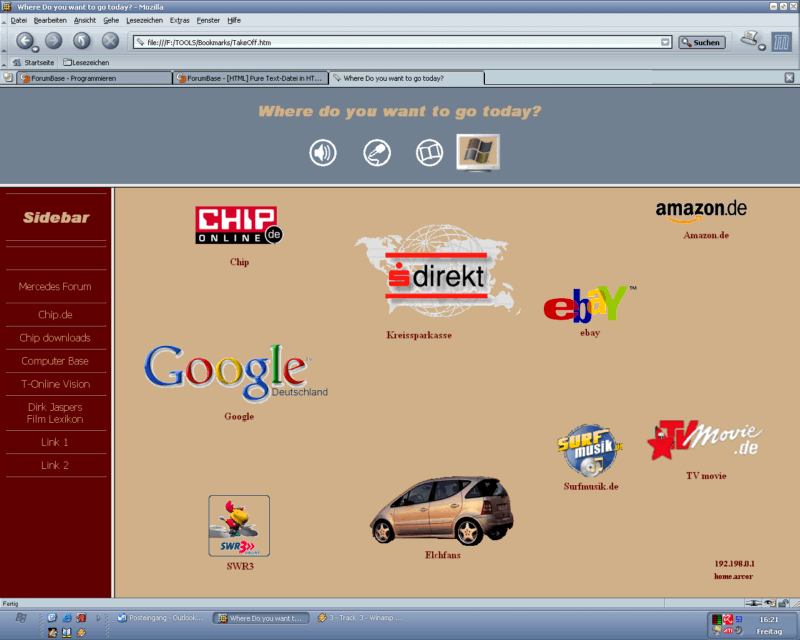Screen dimensions: 800x640
Task: Click the Google Deutschland logo
Action: pyautogui.click(x=236, y=373)
